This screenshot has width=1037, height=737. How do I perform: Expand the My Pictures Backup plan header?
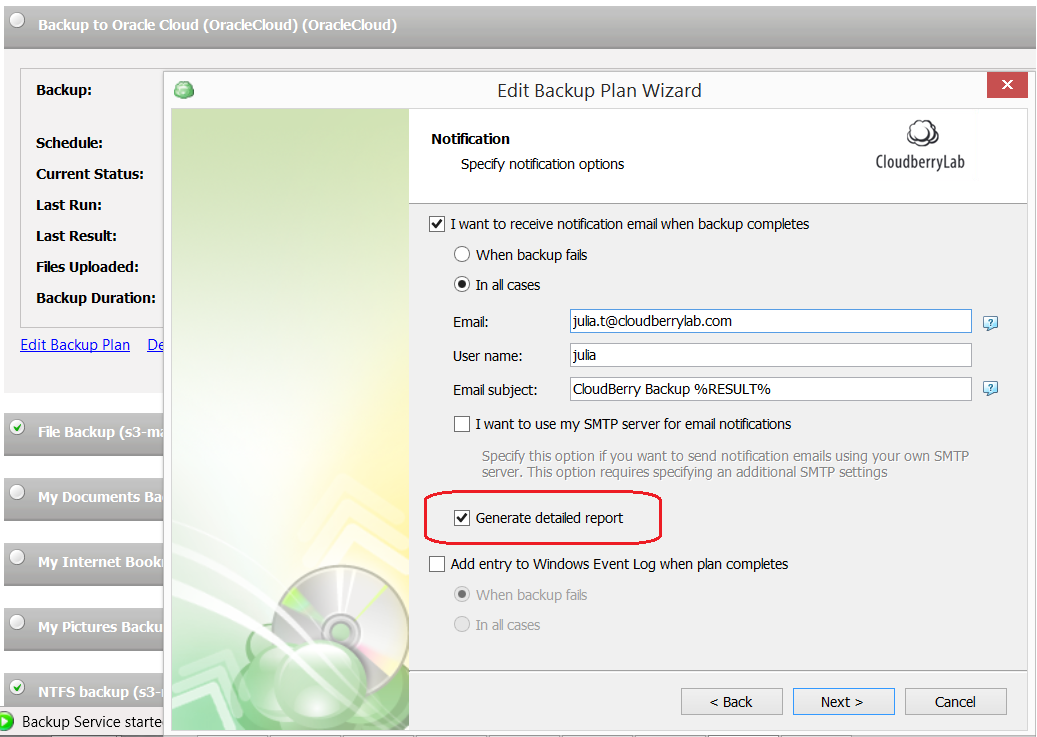coord(83,627)
